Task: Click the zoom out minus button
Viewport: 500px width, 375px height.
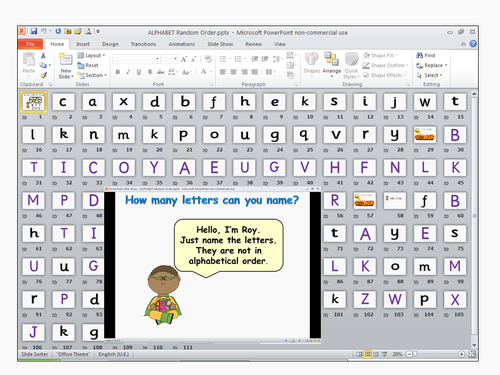Action: (409, 354)
